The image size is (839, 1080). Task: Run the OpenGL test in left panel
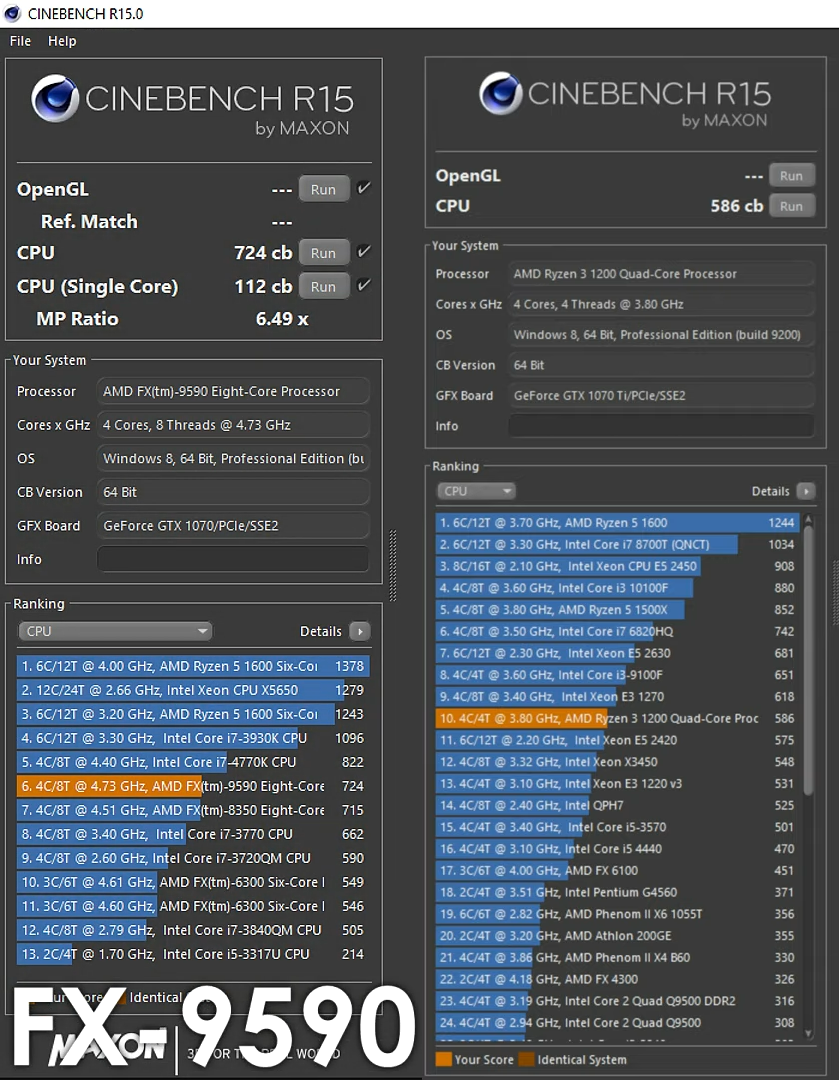coord(324,189)
